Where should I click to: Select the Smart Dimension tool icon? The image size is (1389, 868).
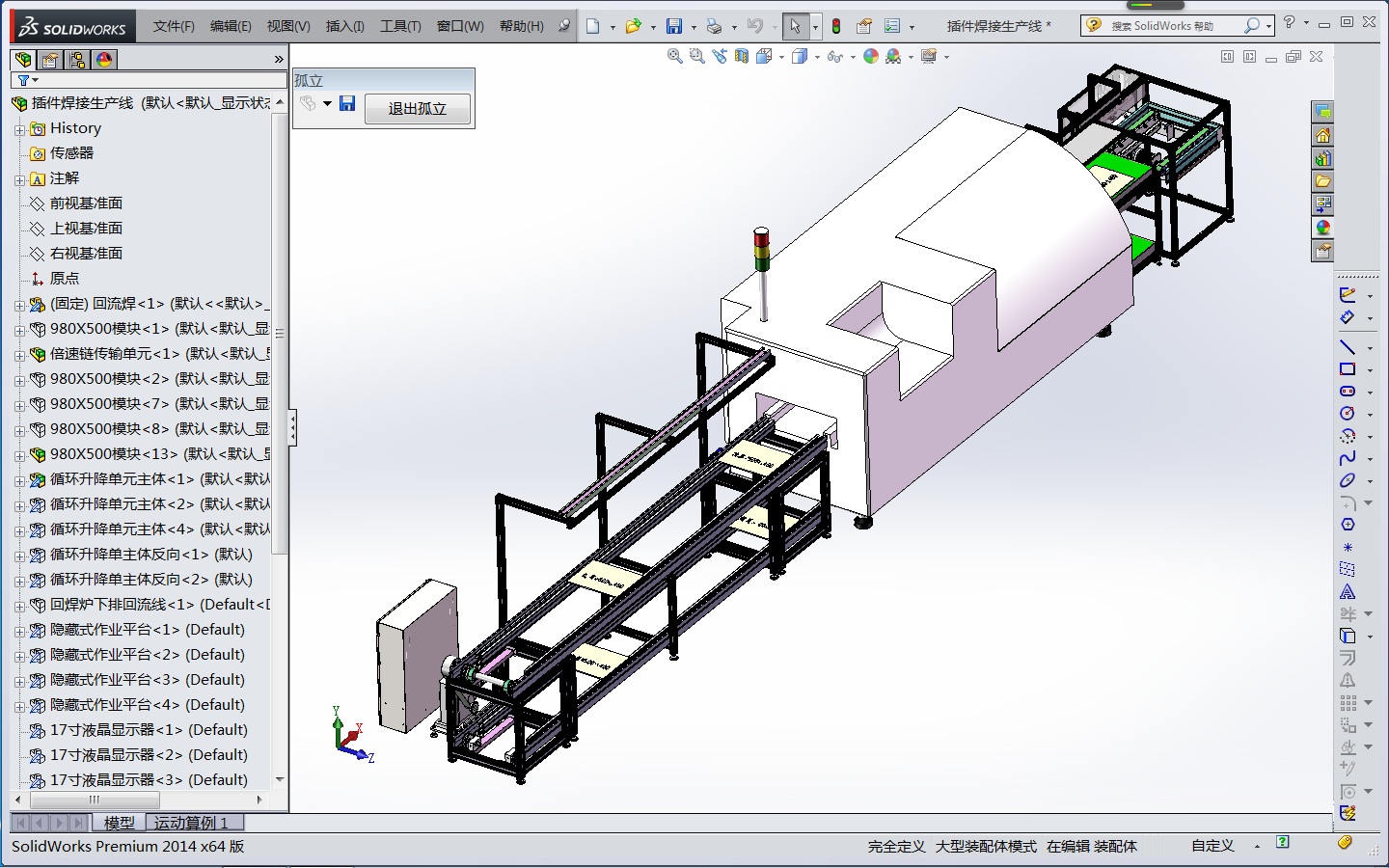(x=1348, y=317)
